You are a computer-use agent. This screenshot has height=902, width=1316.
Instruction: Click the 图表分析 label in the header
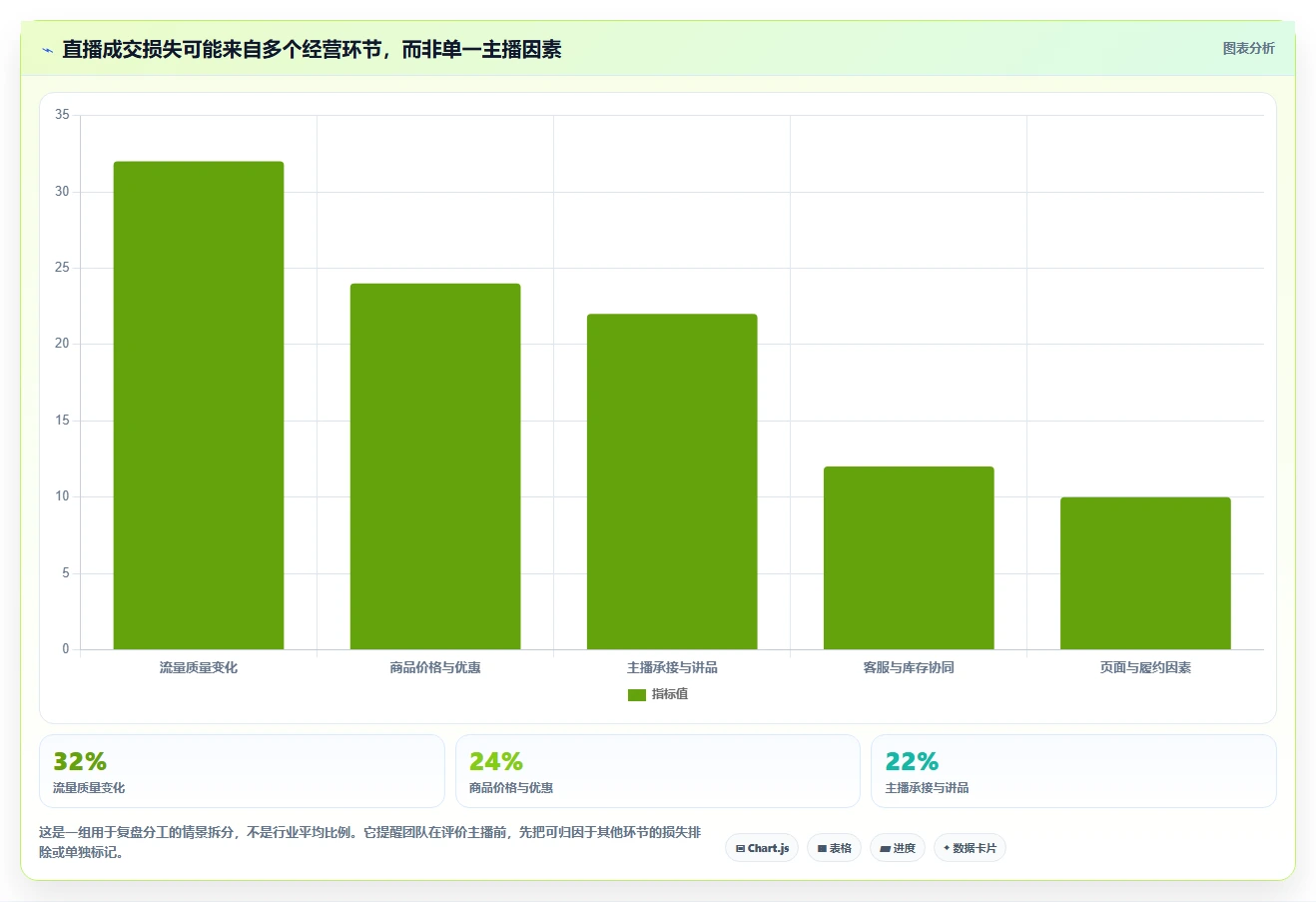point(1248,48)
